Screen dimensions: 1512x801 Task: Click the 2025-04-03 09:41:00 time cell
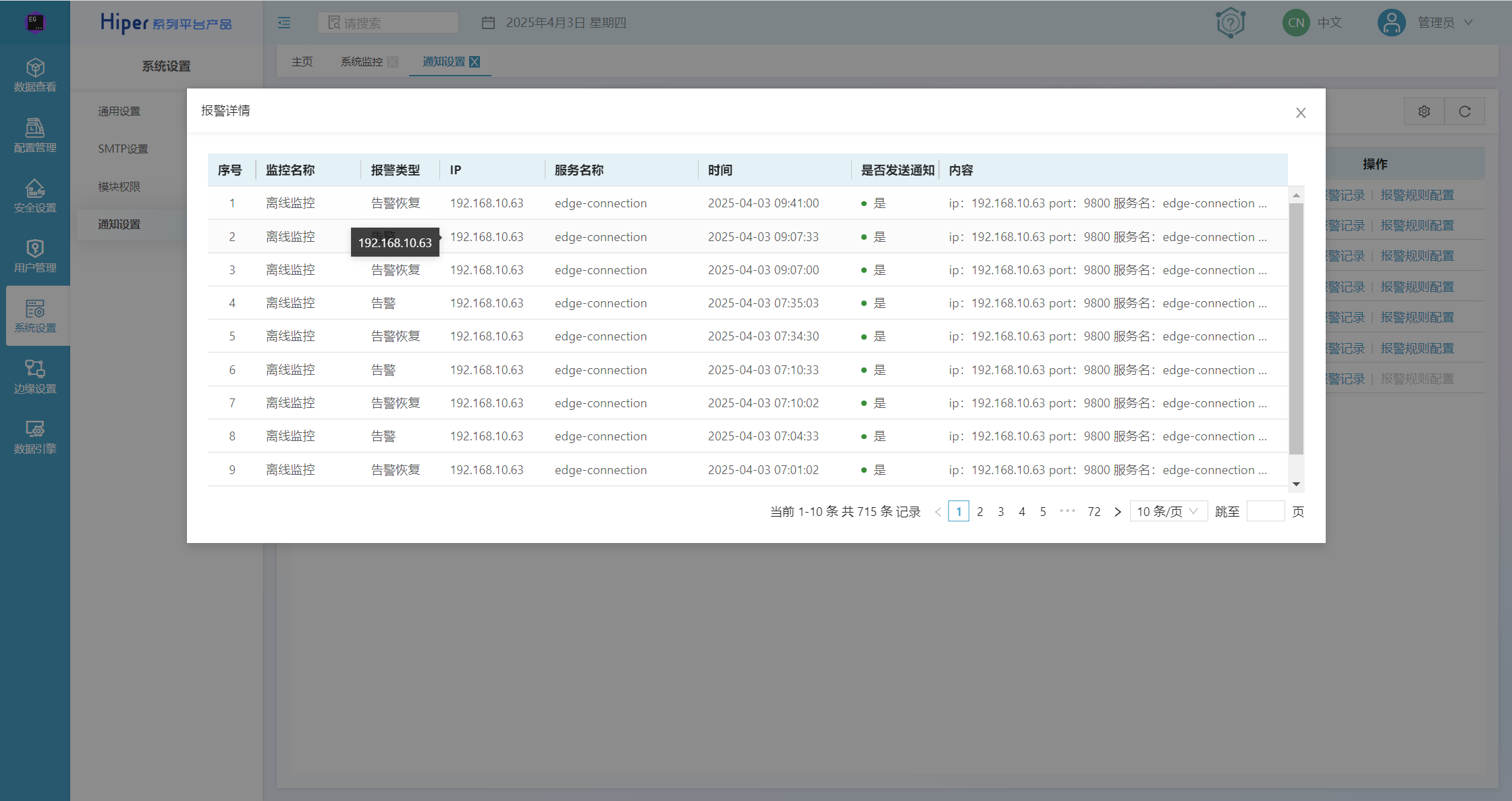point(763,203)
